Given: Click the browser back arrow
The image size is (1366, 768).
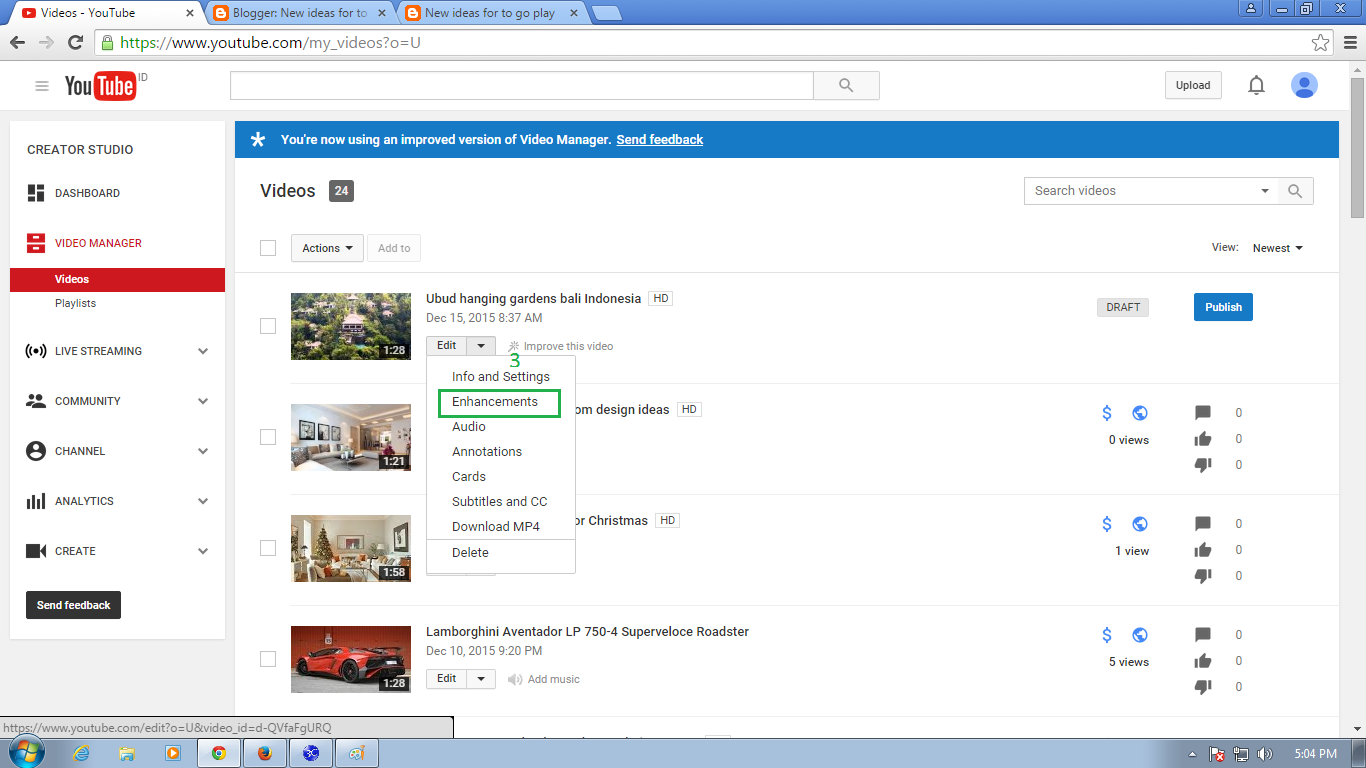Looking at the screenshot, I should coord(17,43).
